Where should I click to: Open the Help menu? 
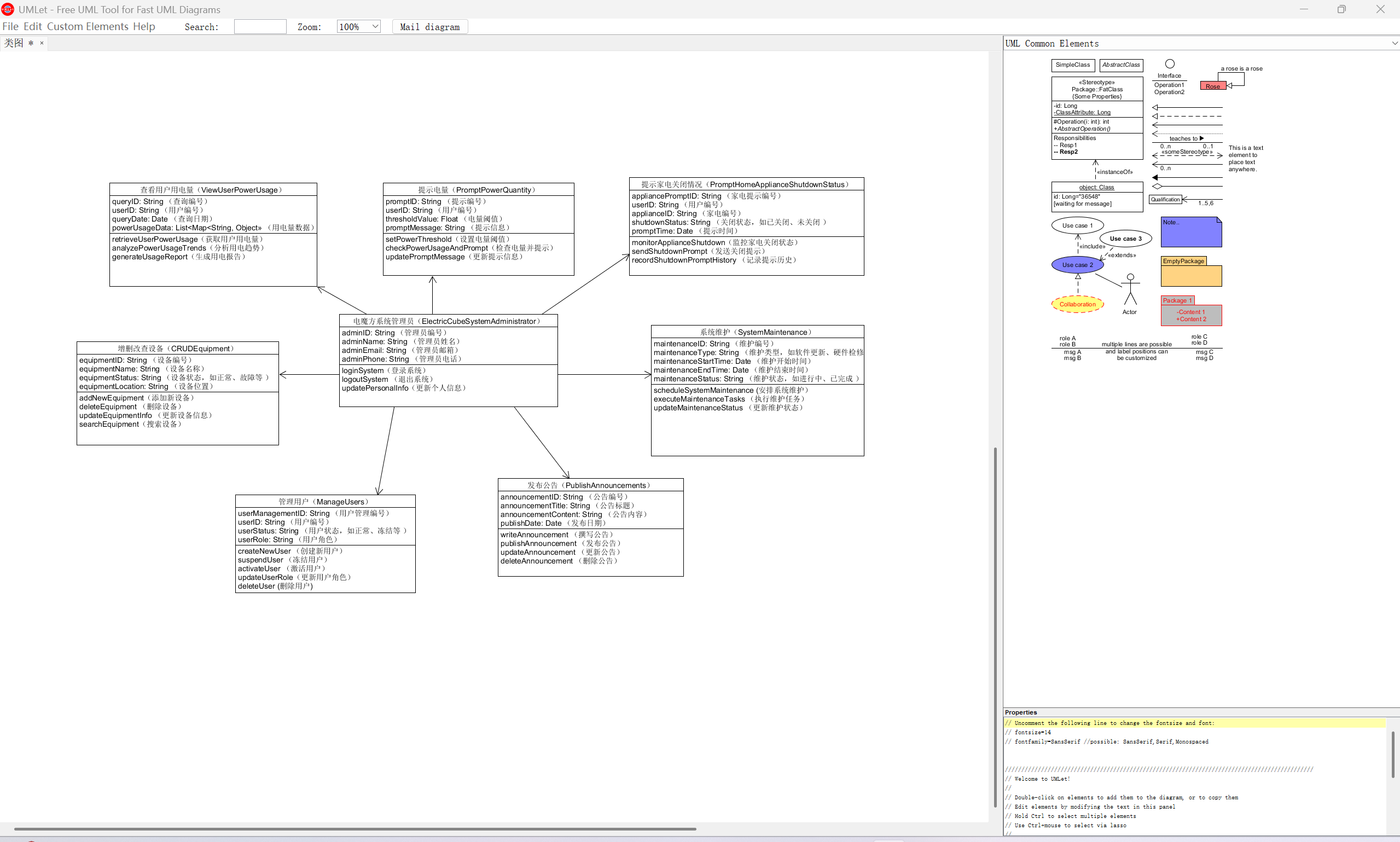[144, 27]
